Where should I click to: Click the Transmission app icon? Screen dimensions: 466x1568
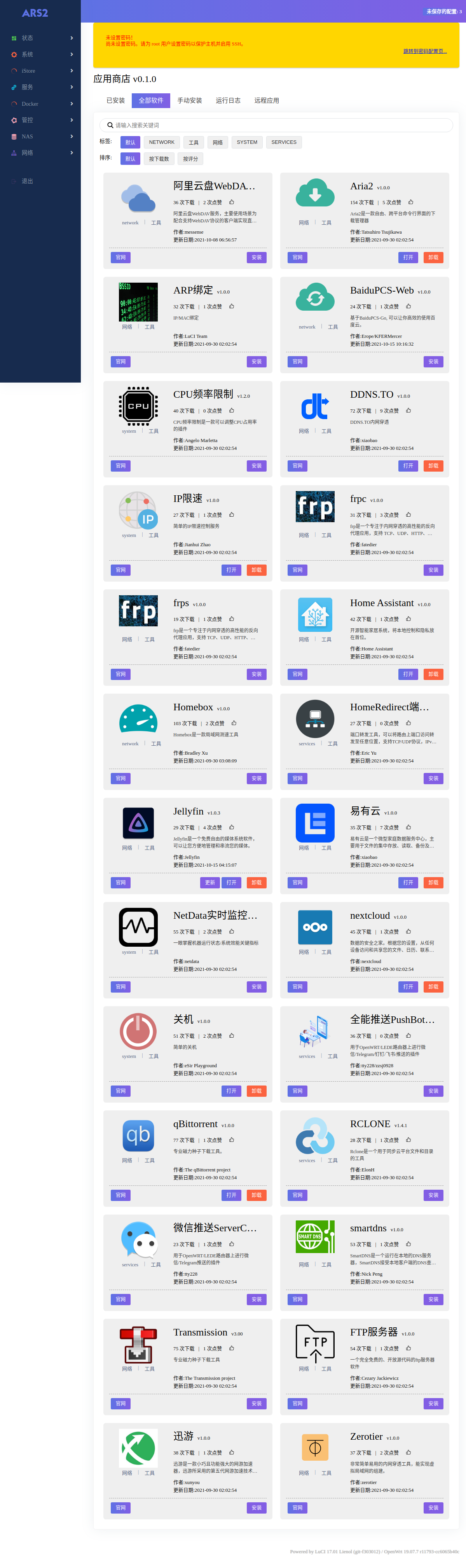pos(138,1344)
